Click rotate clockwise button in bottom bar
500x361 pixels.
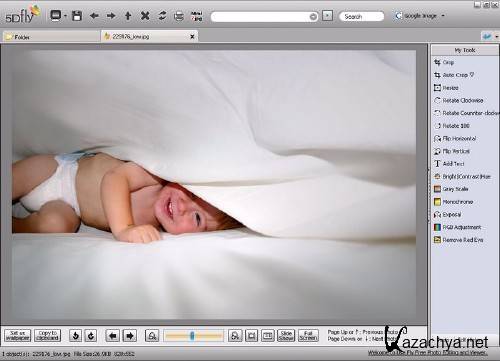(x=91, y=335)
